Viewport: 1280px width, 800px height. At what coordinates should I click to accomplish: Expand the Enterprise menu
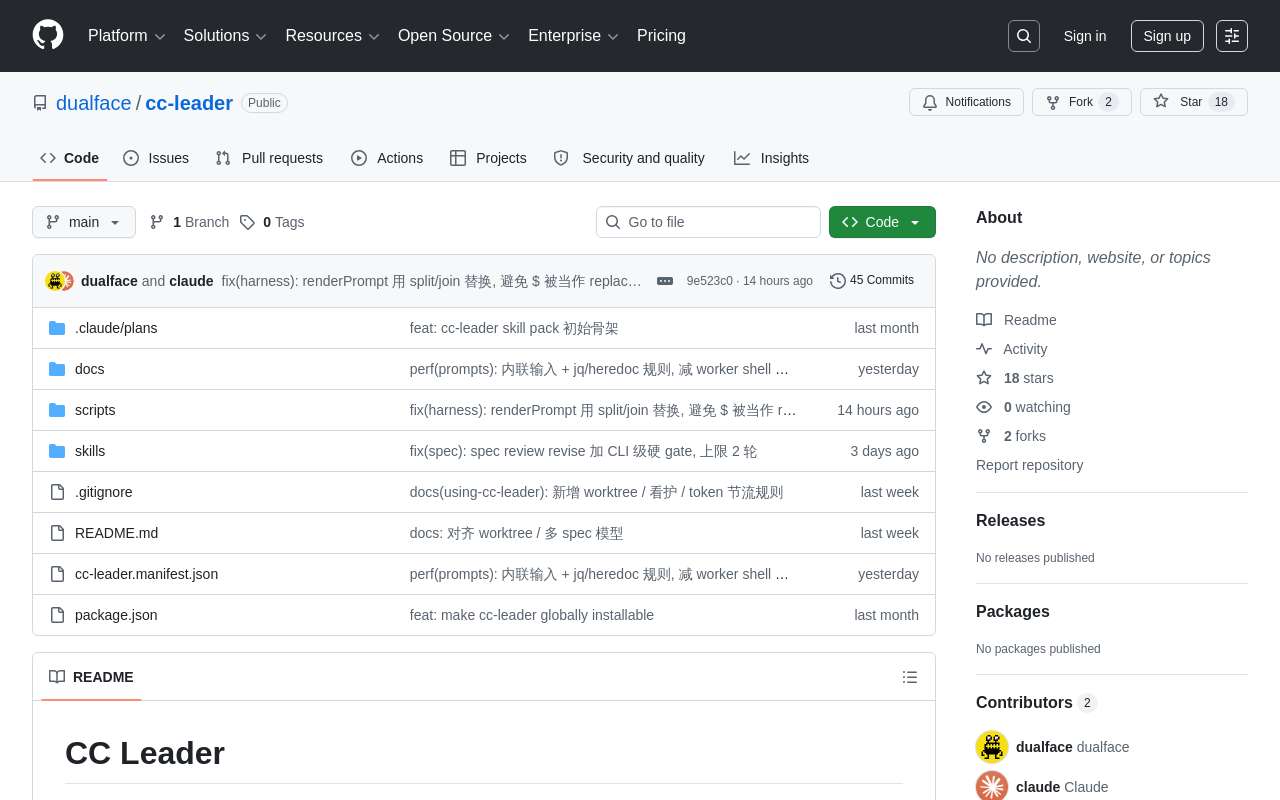[x=574, y=36]
